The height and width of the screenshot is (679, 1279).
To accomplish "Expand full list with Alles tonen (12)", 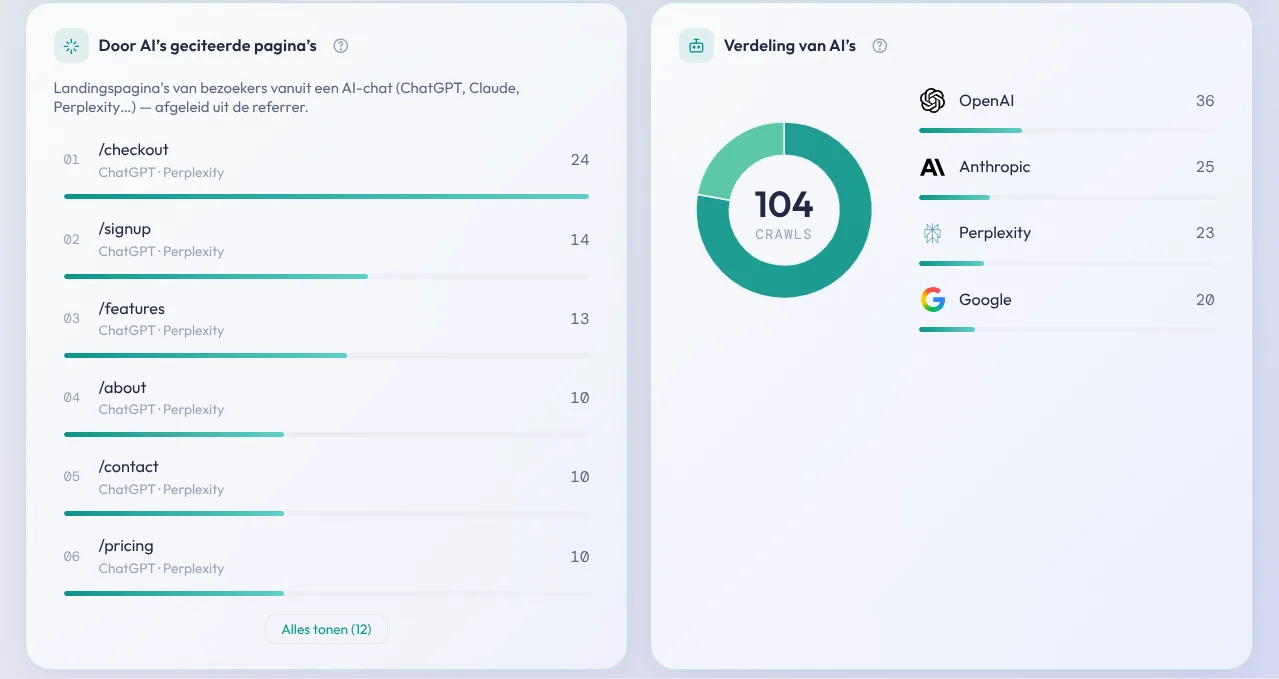I will click(326, 629).
